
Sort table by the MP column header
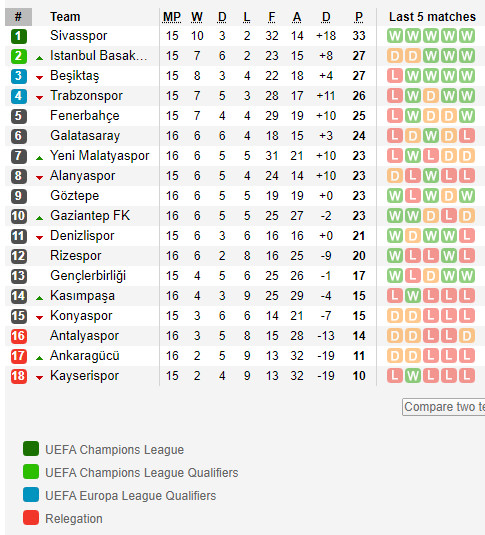click(172, 17)
